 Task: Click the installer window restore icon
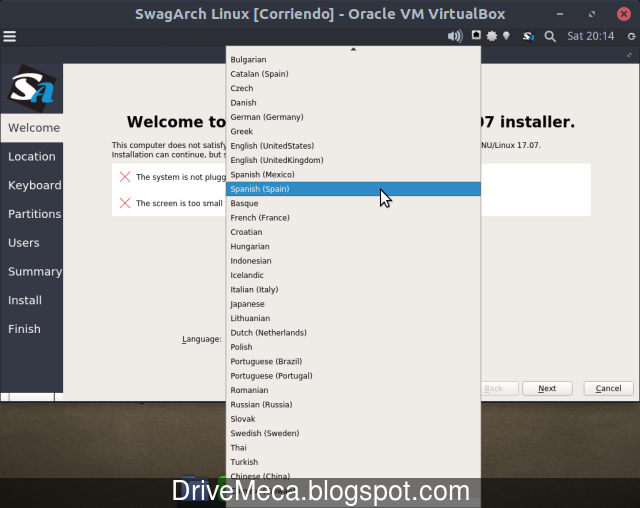coord(629,55)
